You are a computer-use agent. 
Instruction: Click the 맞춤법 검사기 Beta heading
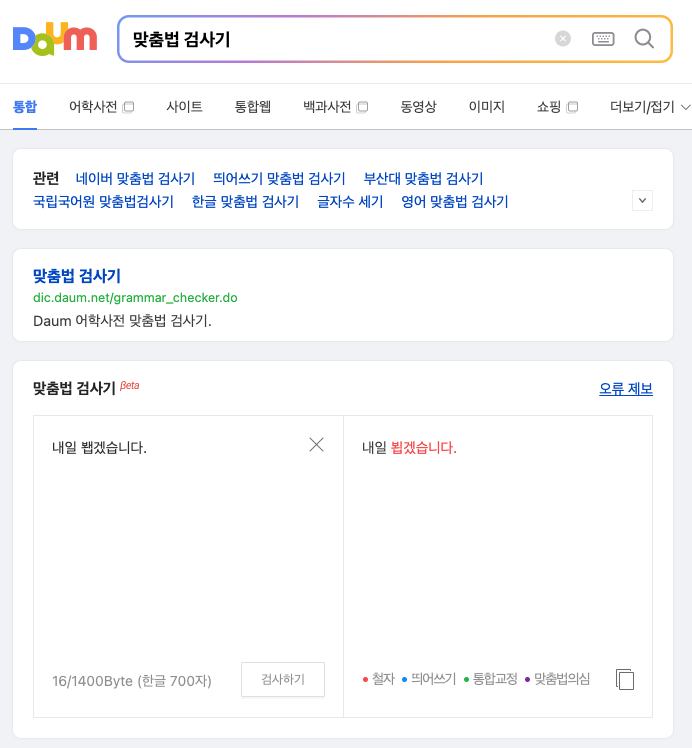click(x=86, y=388)
